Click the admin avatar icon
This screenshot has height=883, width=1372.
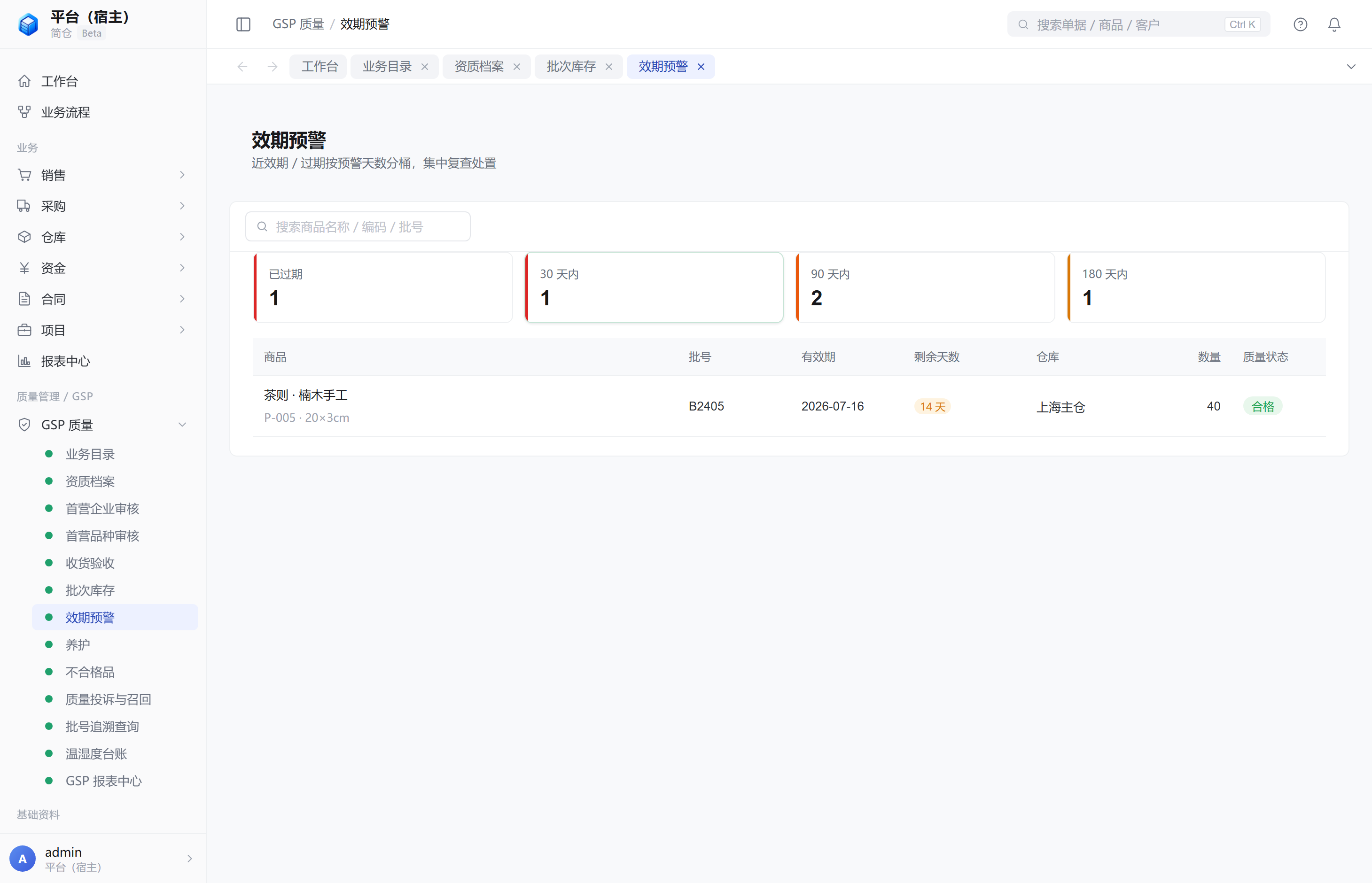[x=23, y=859]
